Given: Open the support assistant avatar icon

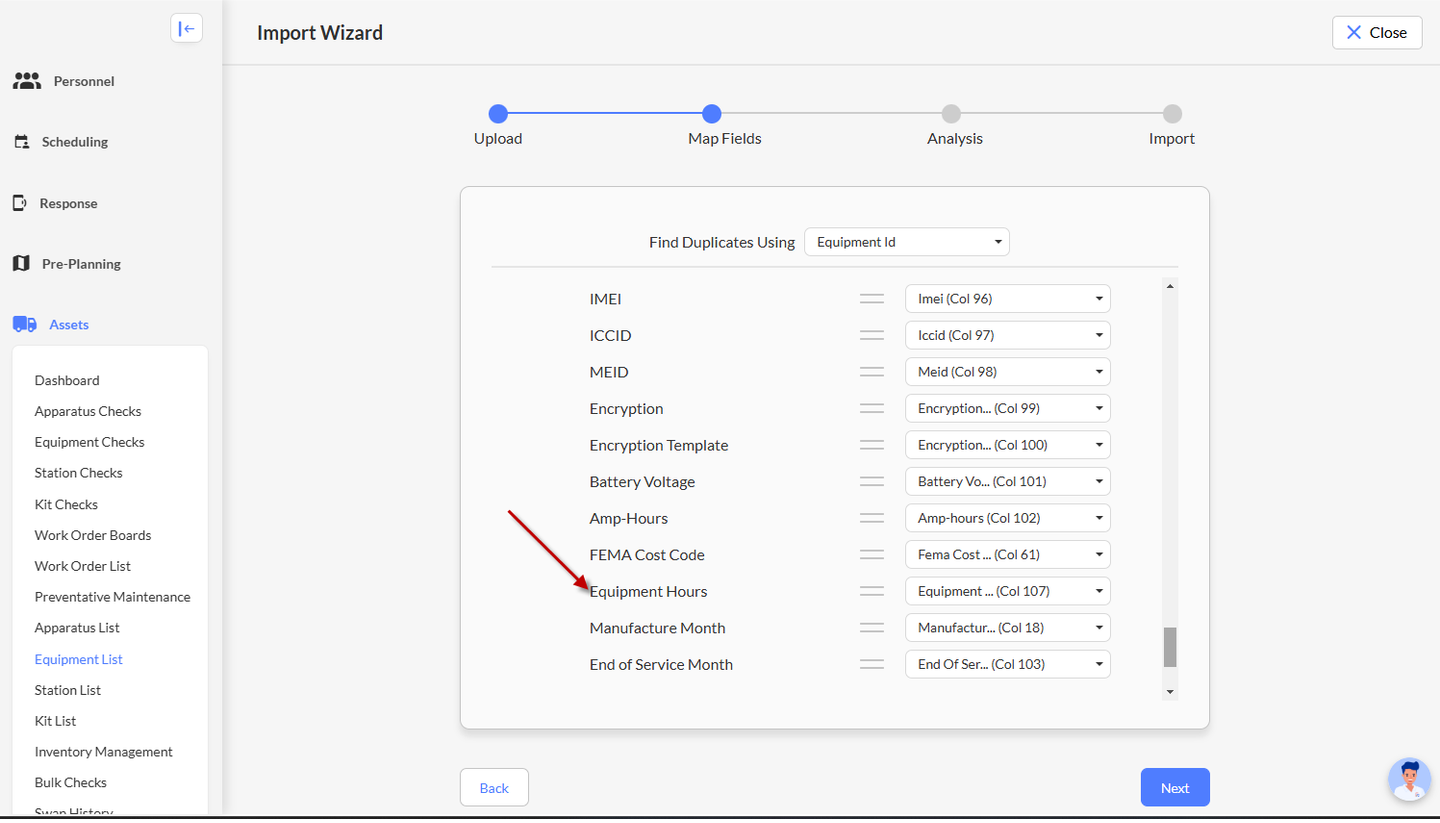Looking at the screenshot, I should tap(1409, 779).
